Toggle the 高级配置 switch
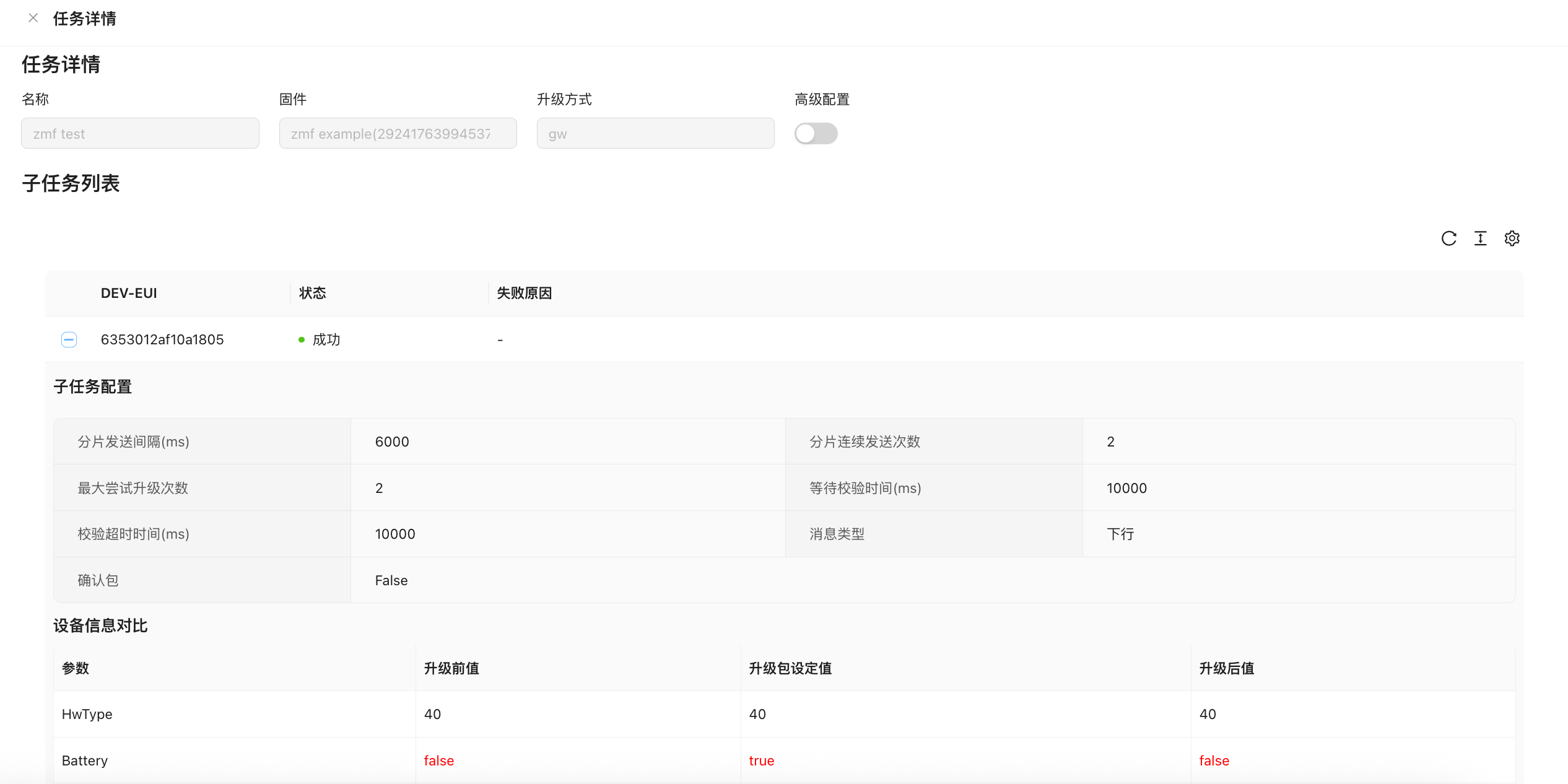This screenshot has height=784, width=1568. point(816,134)
